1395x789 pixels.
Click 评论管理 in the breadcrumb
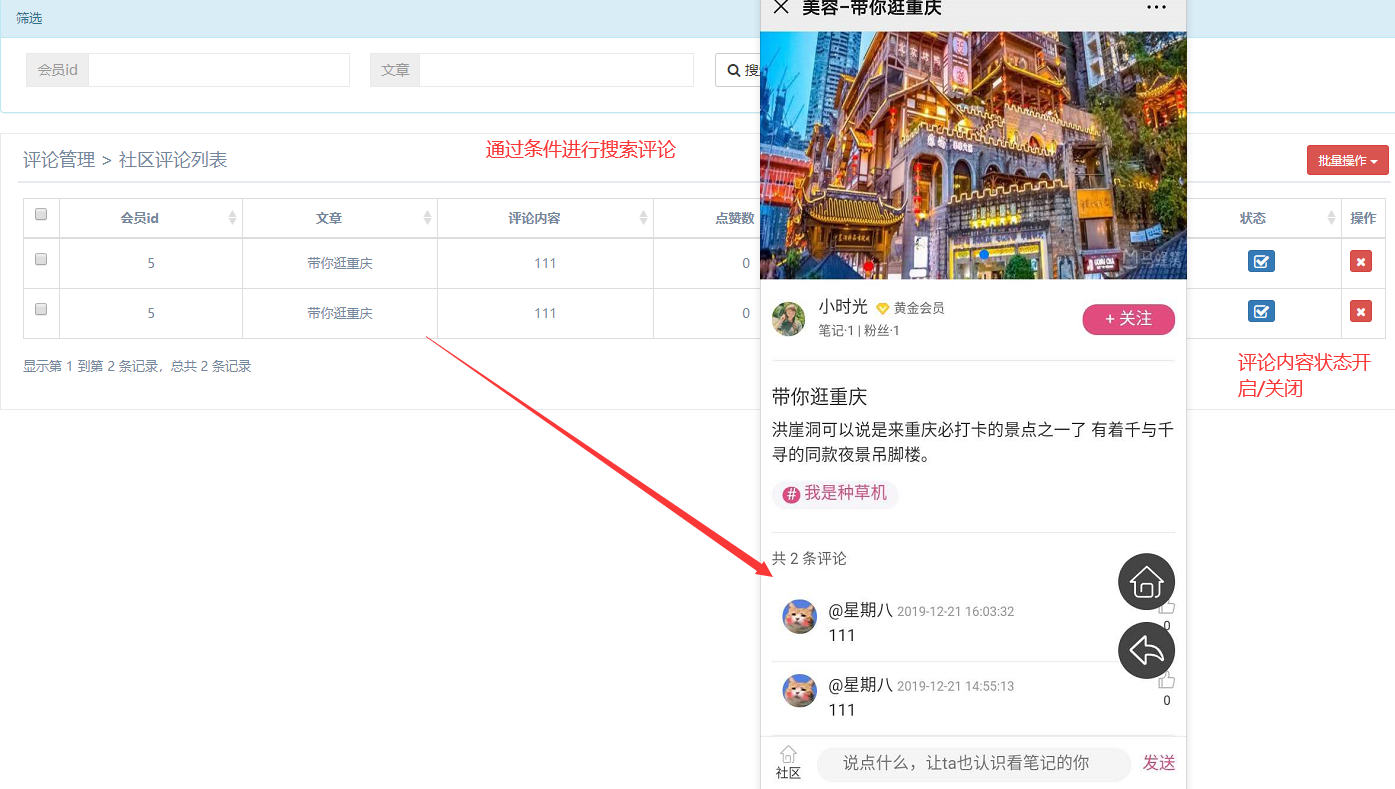tap(59, 160)
